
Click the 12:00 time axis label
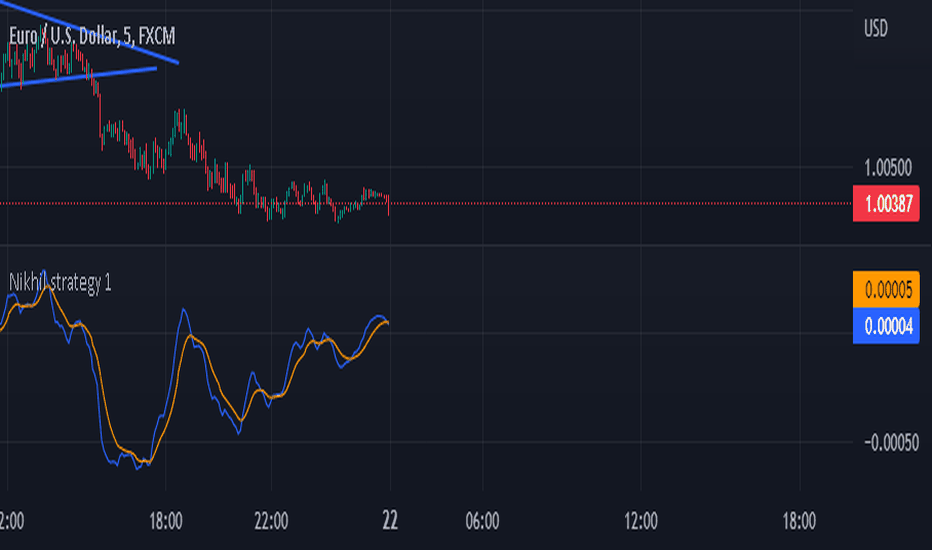[x=641, y=521]
